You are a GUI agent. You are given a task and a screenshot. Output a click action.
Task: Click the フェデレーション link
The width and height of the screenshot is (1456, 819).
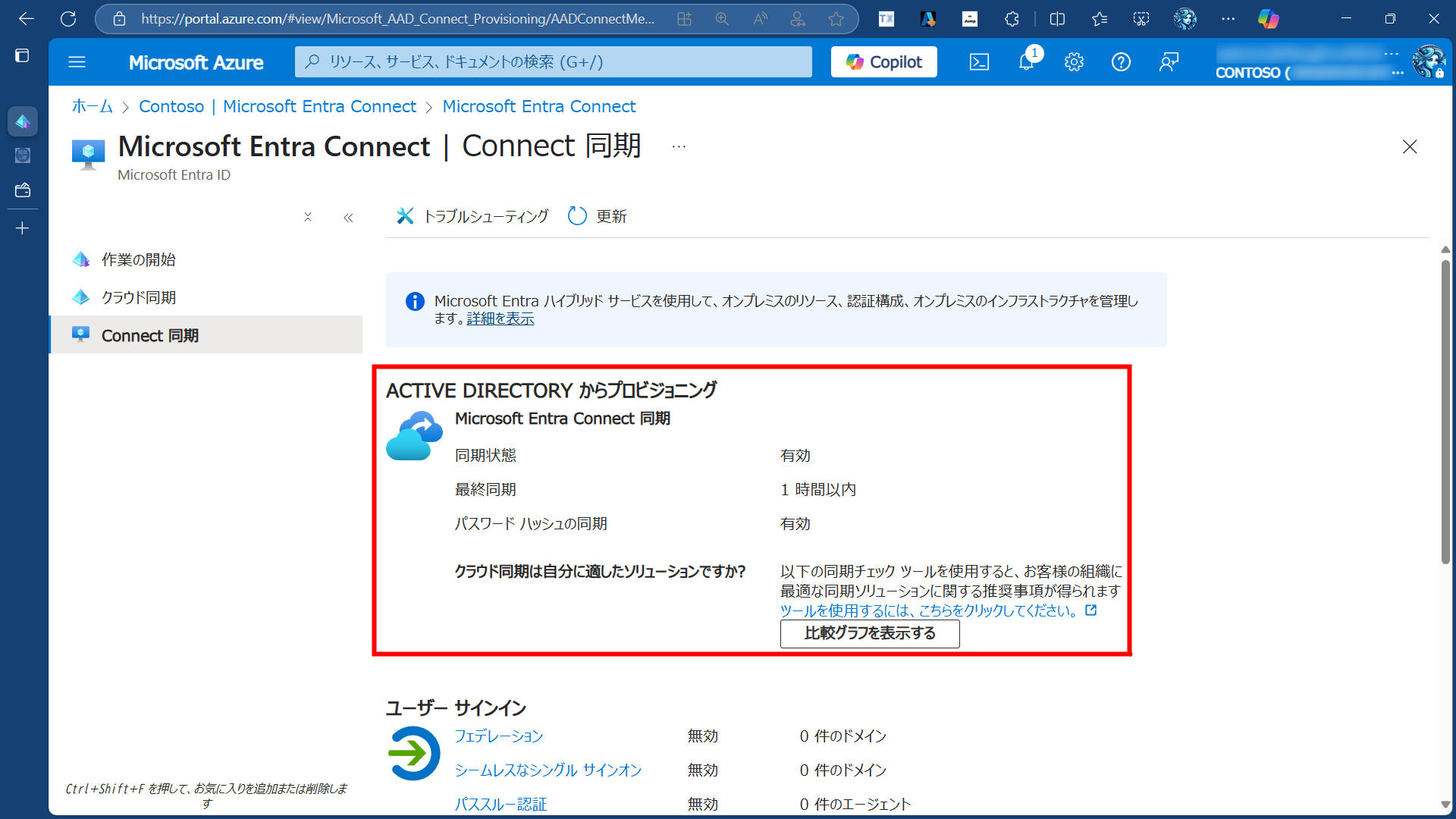point(498,736)
